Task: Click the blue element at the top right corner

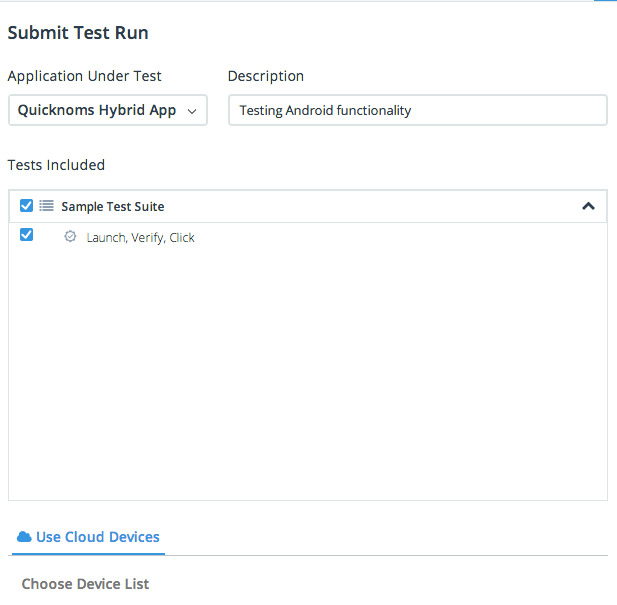Action: click(x=605, y=2)
